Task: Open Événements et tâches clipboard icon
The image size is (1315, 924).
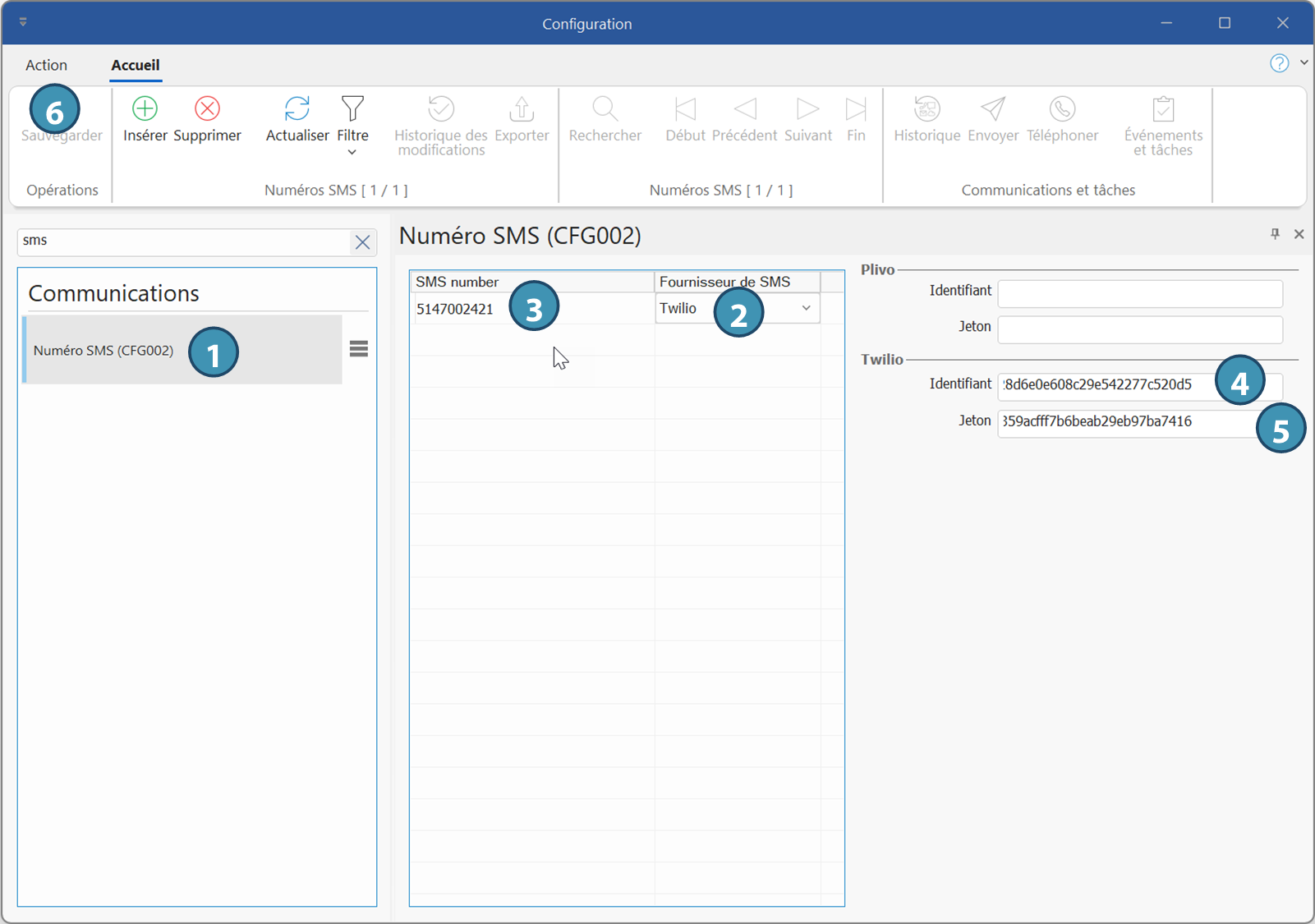Action: click(x=1163, y=109)
